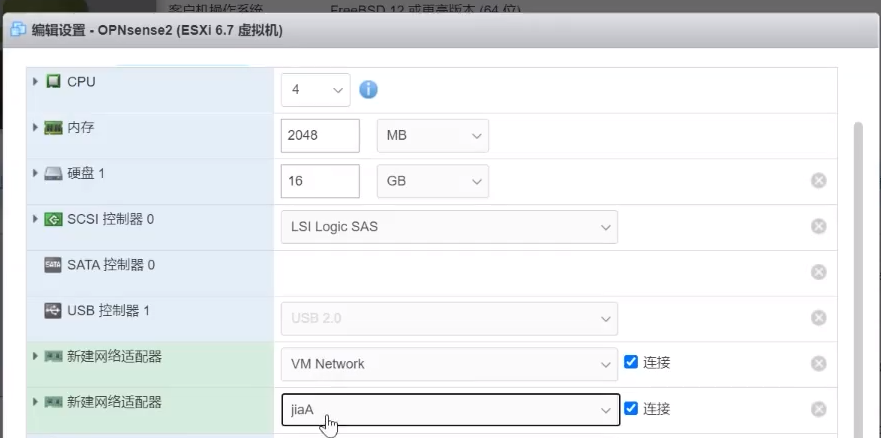This screenshot has height=438, width=881.
Task: Click the SCSI 控制器 0 label
Action: click(110, 219)
